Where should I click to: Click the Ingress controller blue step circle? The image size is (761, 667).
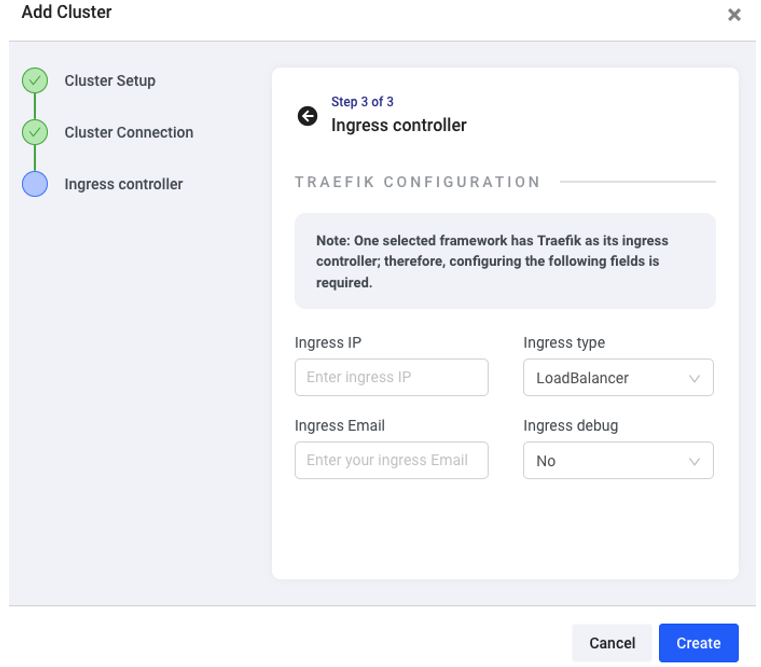(x=35, y=184)
